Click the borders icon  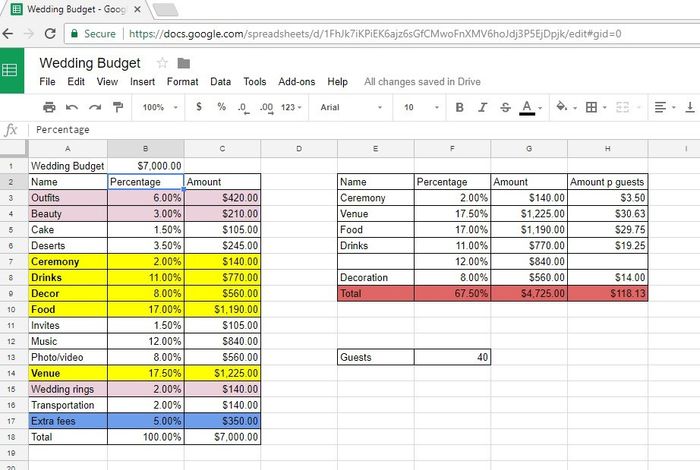tap(591, 107)
